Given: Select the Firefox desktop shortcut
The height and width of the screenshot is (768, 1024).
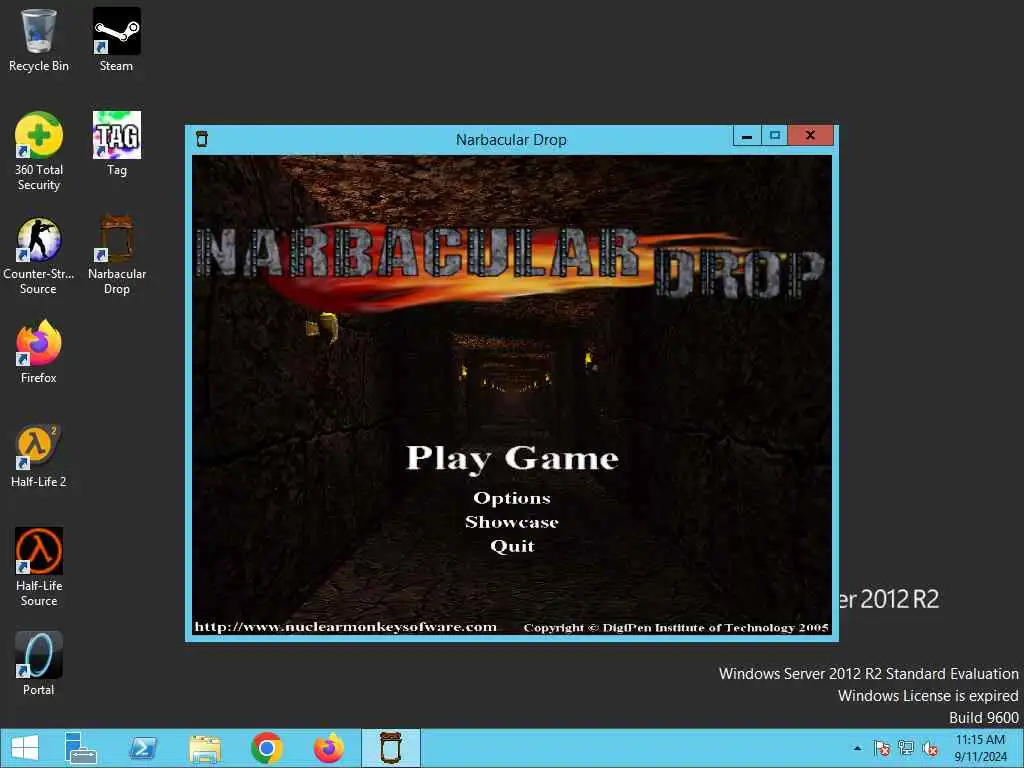Looking at the screenshot, I should pos(39,351).
